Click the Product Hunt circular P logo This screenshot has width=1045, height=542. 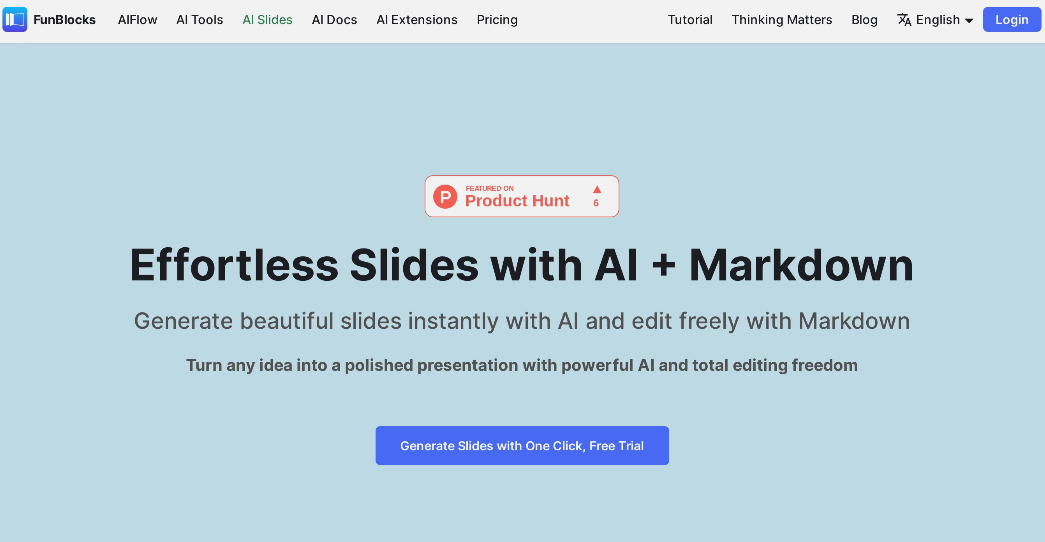coord(445,197)
